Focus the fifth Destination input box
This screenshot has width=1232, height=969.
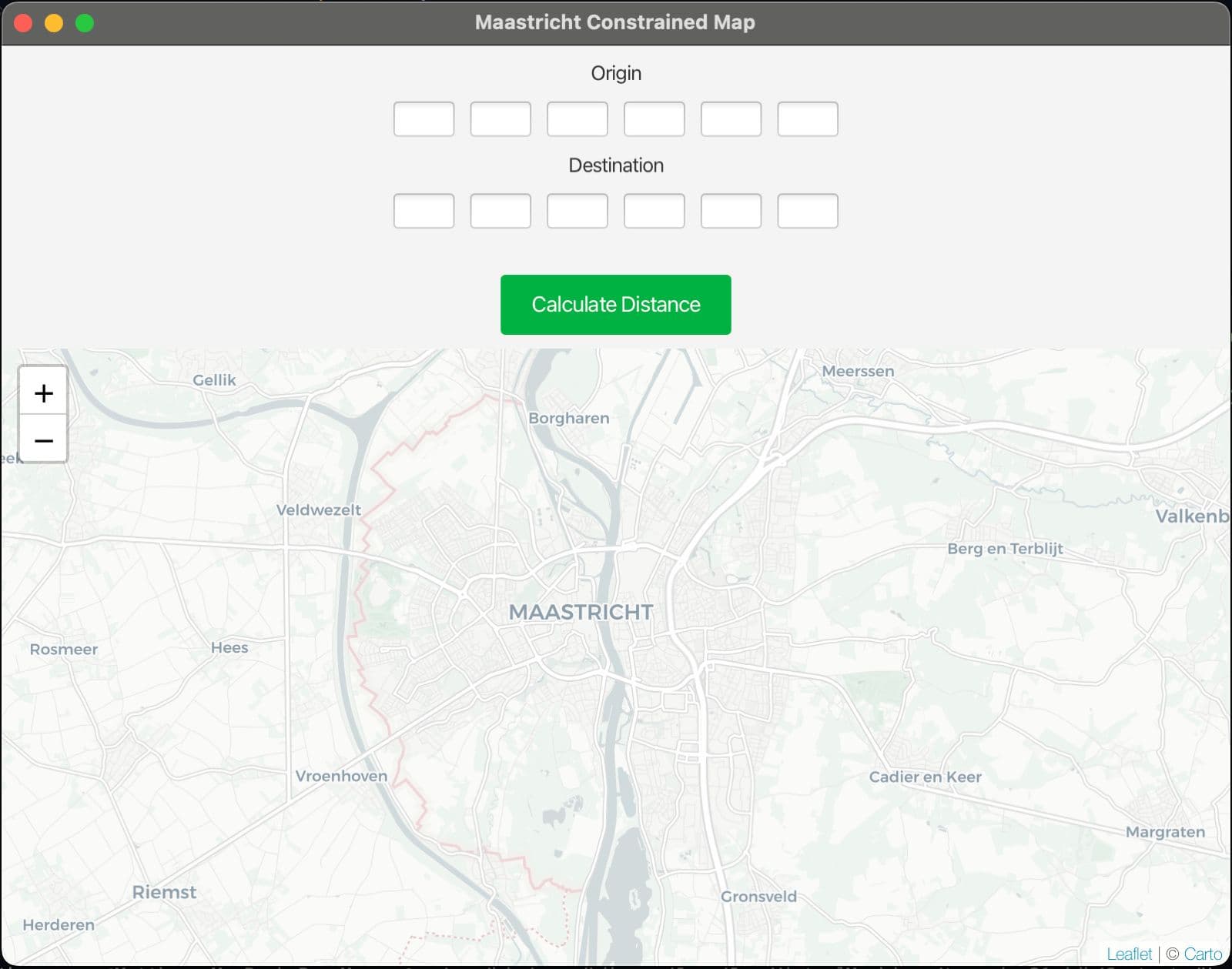731,211
